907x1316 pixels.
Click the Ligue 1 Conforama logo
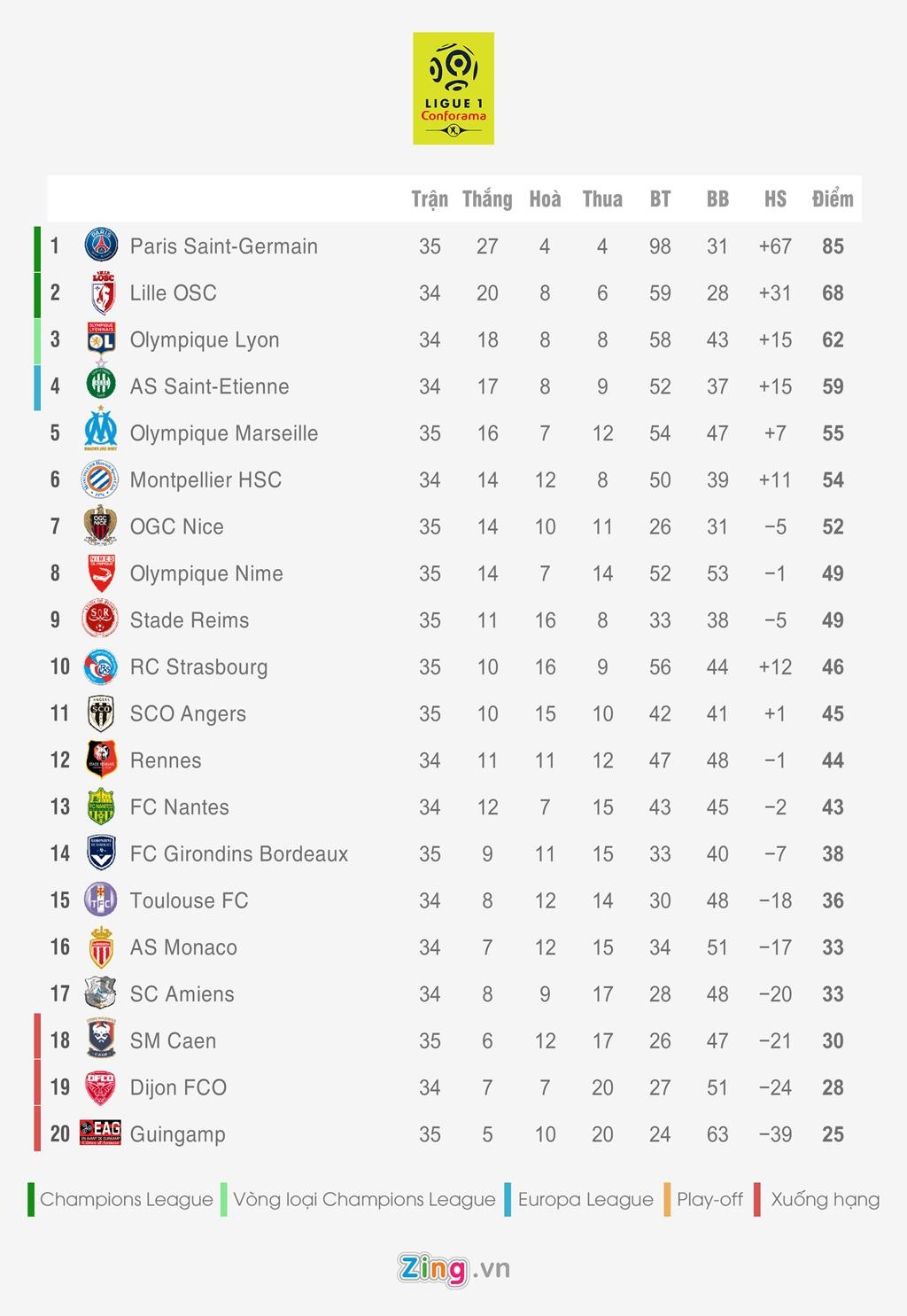point(453,89)
